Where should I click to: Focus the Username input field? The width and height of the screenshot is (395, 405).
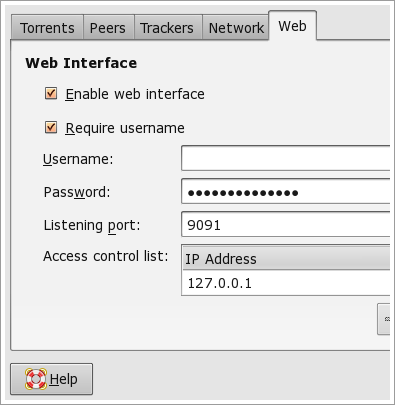[286, 158]
